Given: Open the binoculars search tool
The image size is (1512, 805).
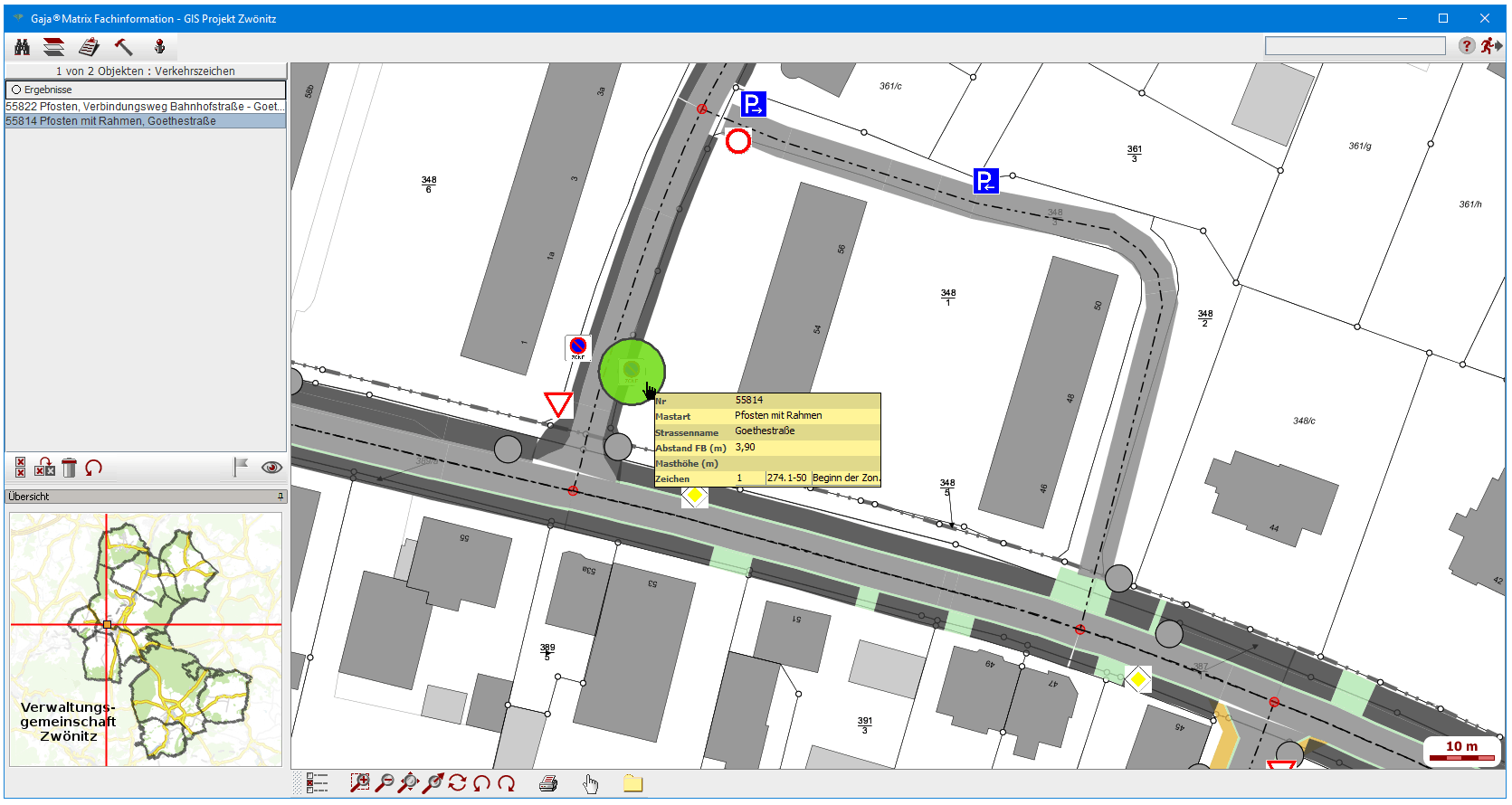Looking at the screenshot, I should point(23,47).
